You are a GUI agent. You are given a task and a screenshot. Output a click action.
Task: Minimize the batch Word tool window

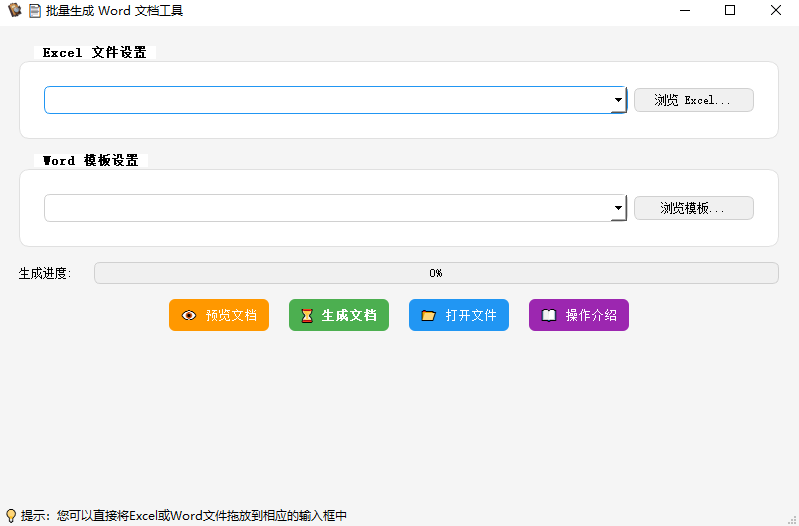click(x=685, y=10)
